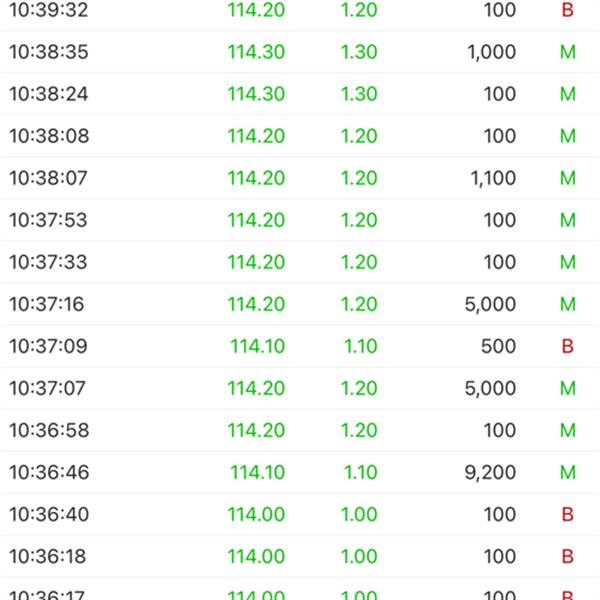Choose the 10:36:40 trade row
600x600 pixels.
point(300,515)
